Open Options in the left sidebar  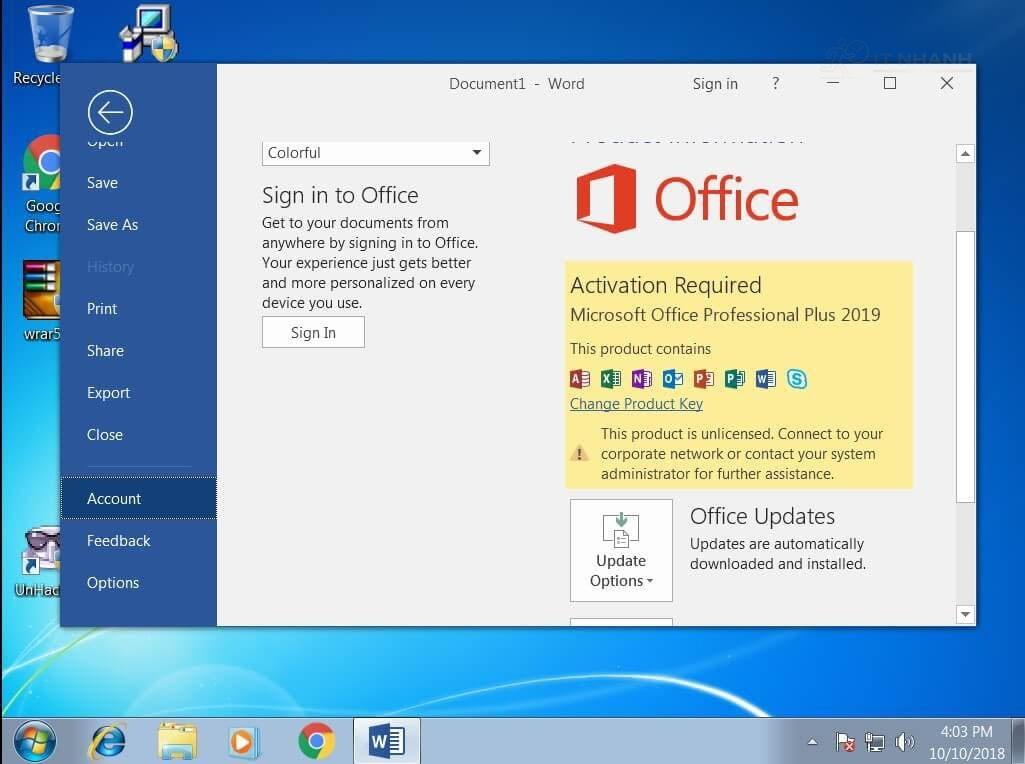pyautogui.click(x=113, y=583)
